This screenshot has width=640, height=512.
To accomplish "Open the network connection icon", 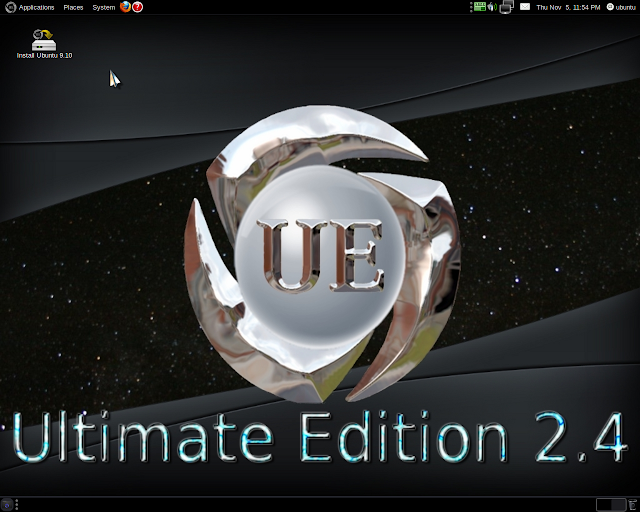I will tap(507, 7).
